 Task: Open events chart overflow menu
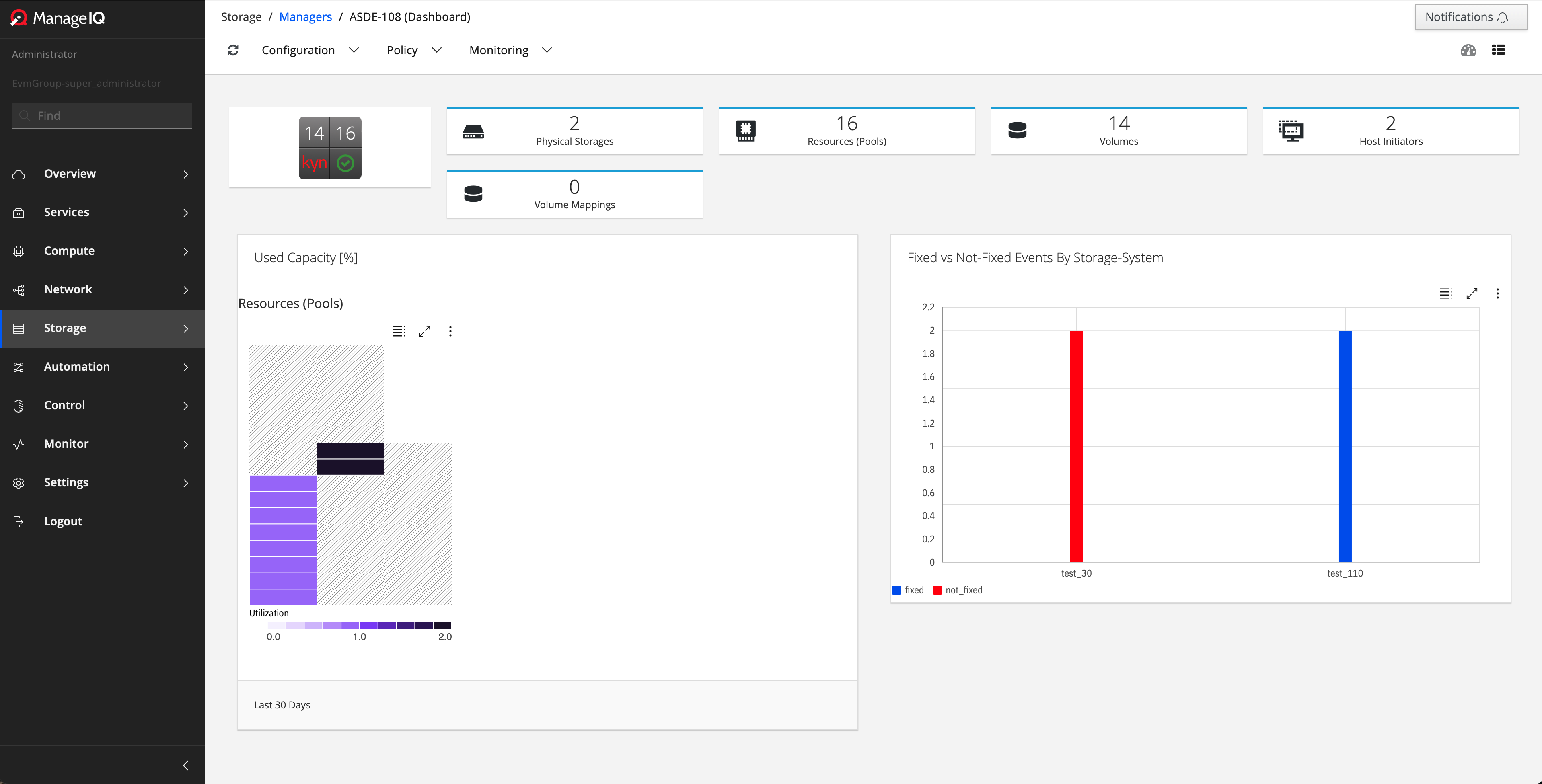pyautogui.click(x=1498, y=293)
